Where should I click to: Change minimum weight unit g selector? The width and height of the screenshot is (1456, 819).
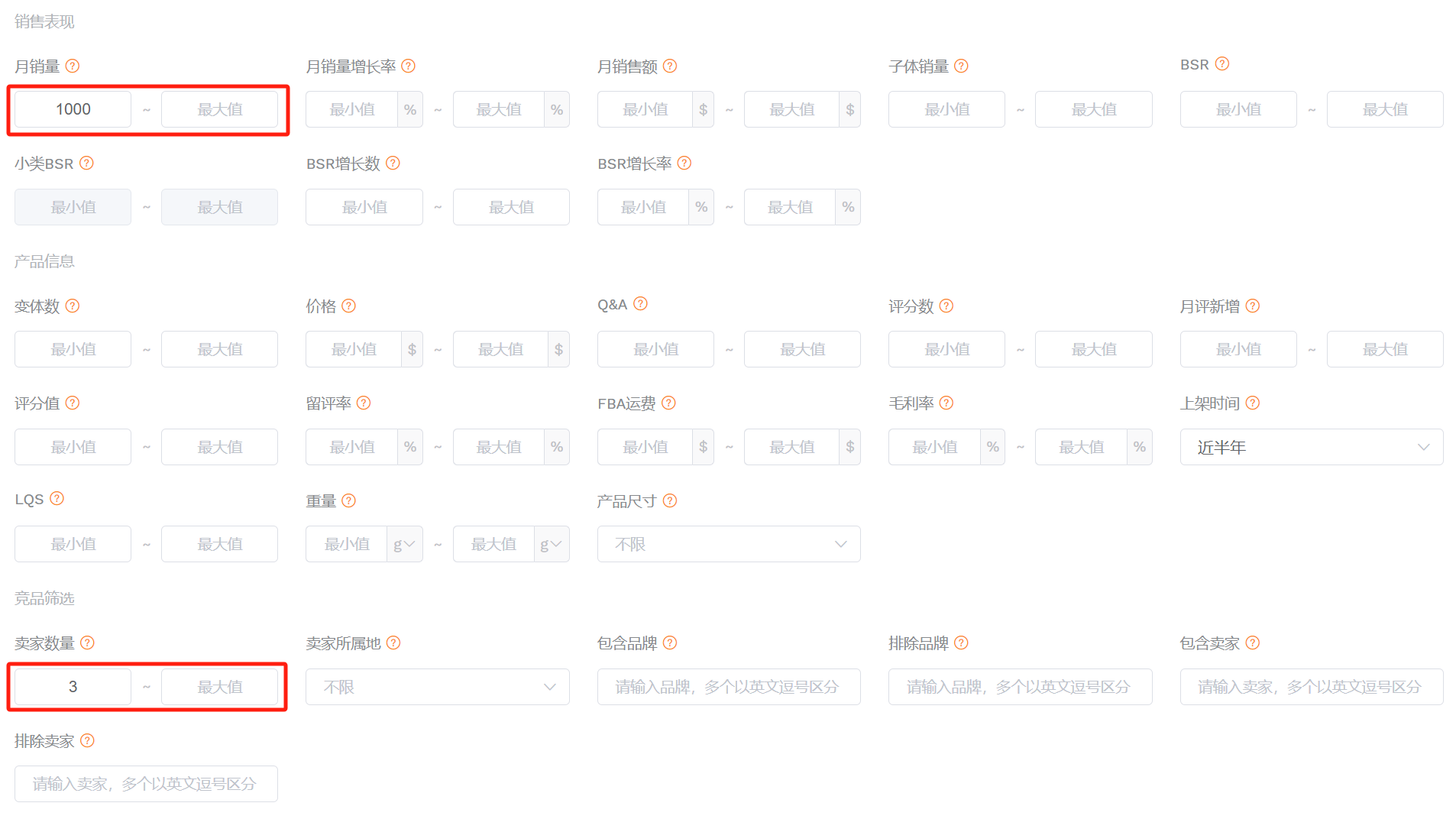tap(404, 544)
